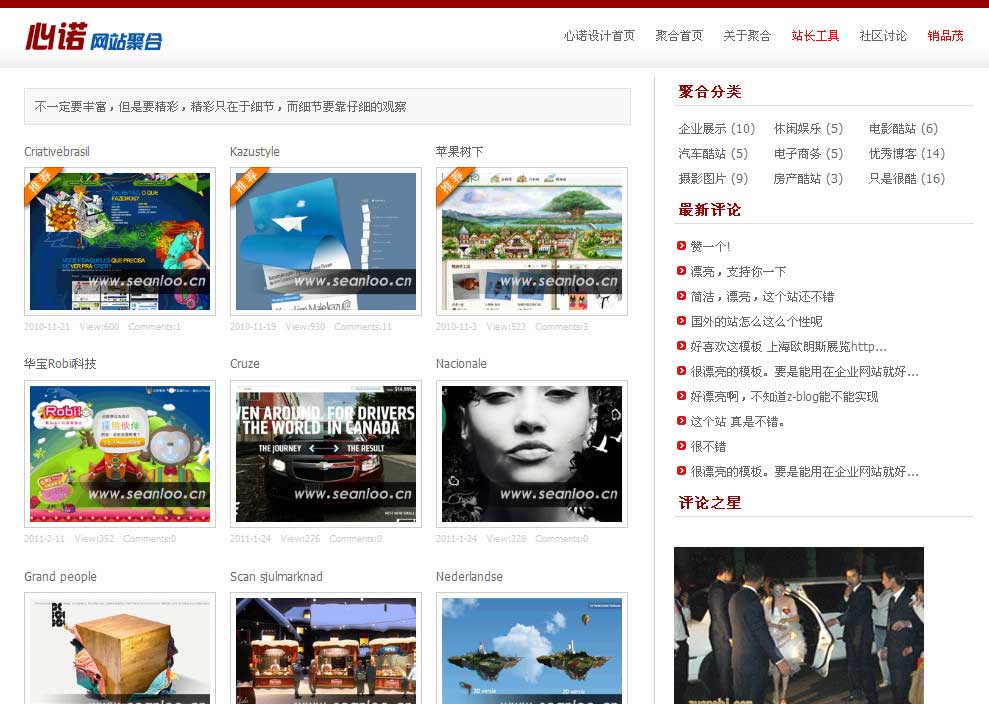Open the Nacionale black-and-white face thumbnail
The image size is (989, 704).
pos(532,454)
